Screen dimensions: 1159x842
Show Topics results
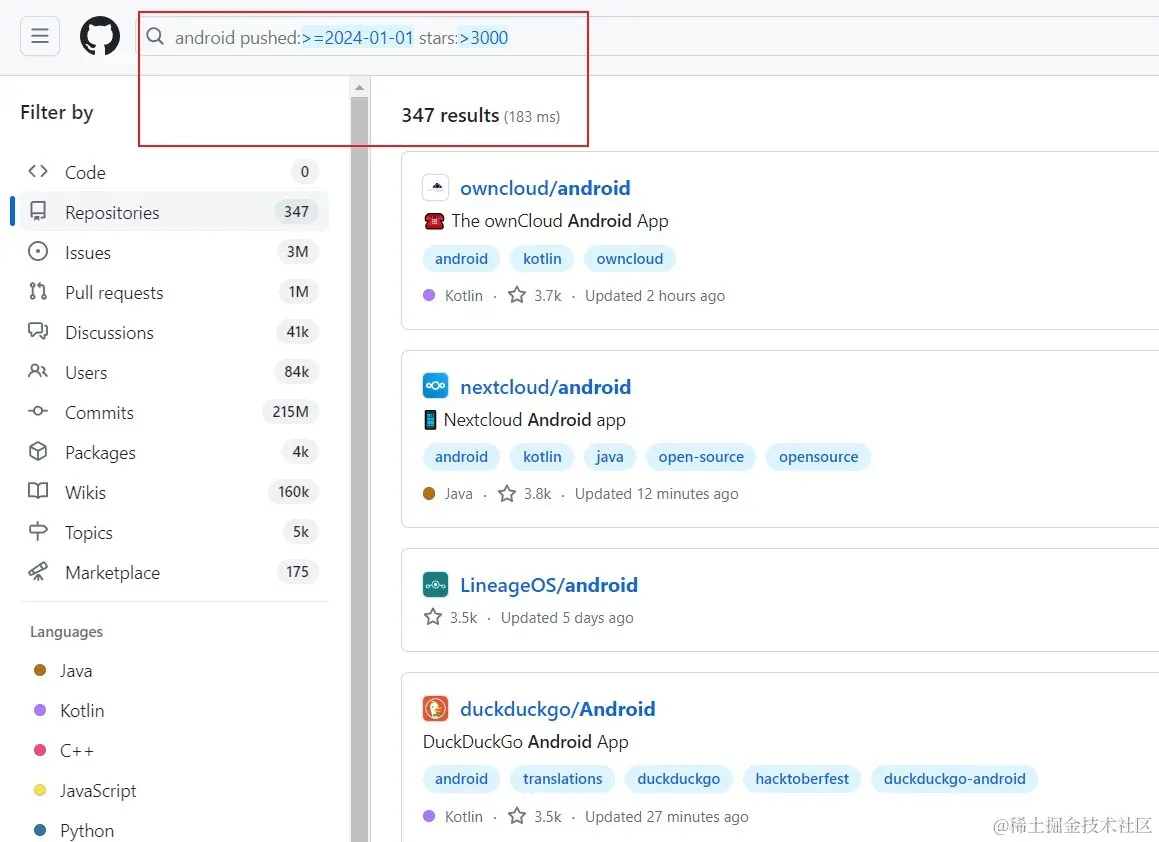point(173,532)
